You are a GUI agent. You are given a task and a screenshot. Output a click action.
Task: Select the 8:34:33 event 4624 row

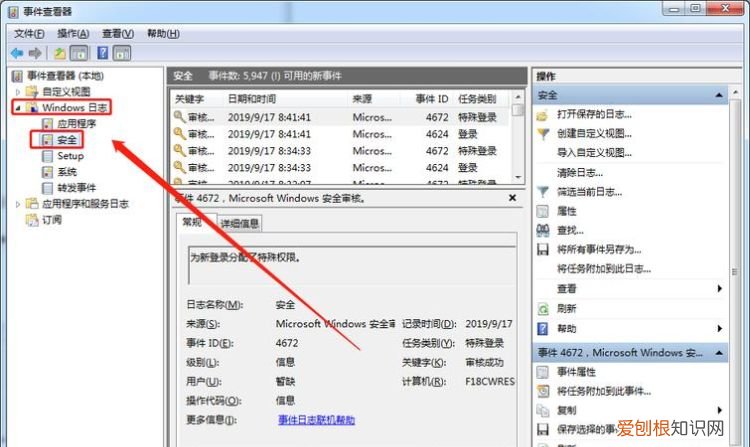[x=341, y=167]
